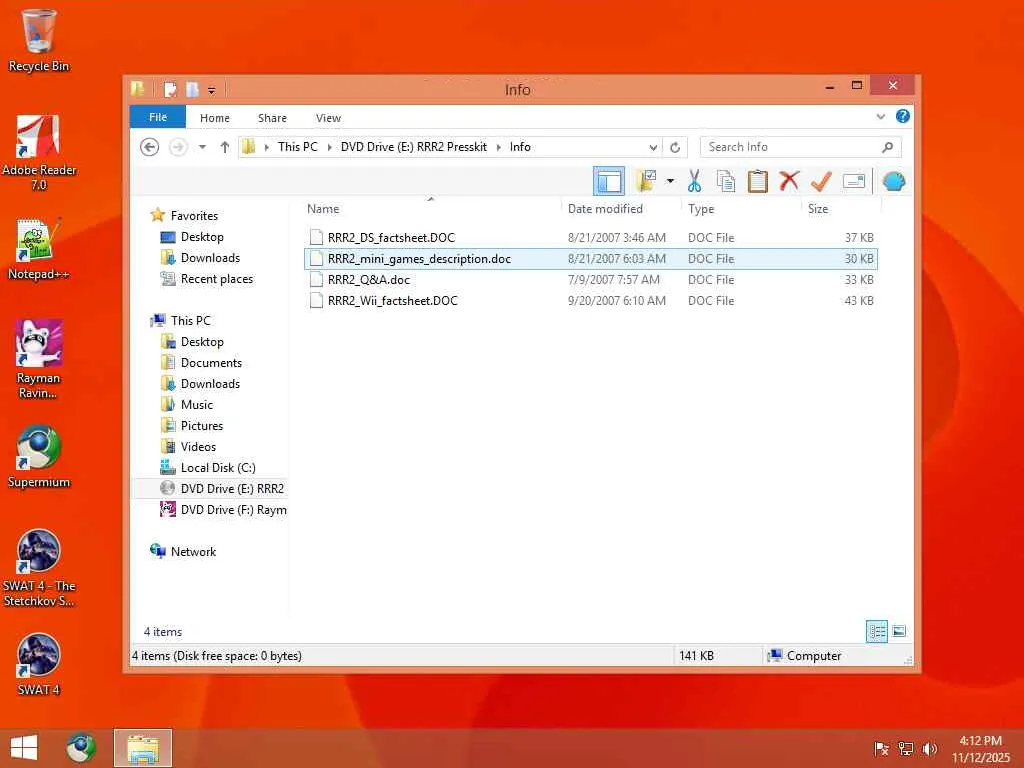The image size is (1024, 768).
Task: Click New folder icon in title bar
Action: (x=192, y=89)
